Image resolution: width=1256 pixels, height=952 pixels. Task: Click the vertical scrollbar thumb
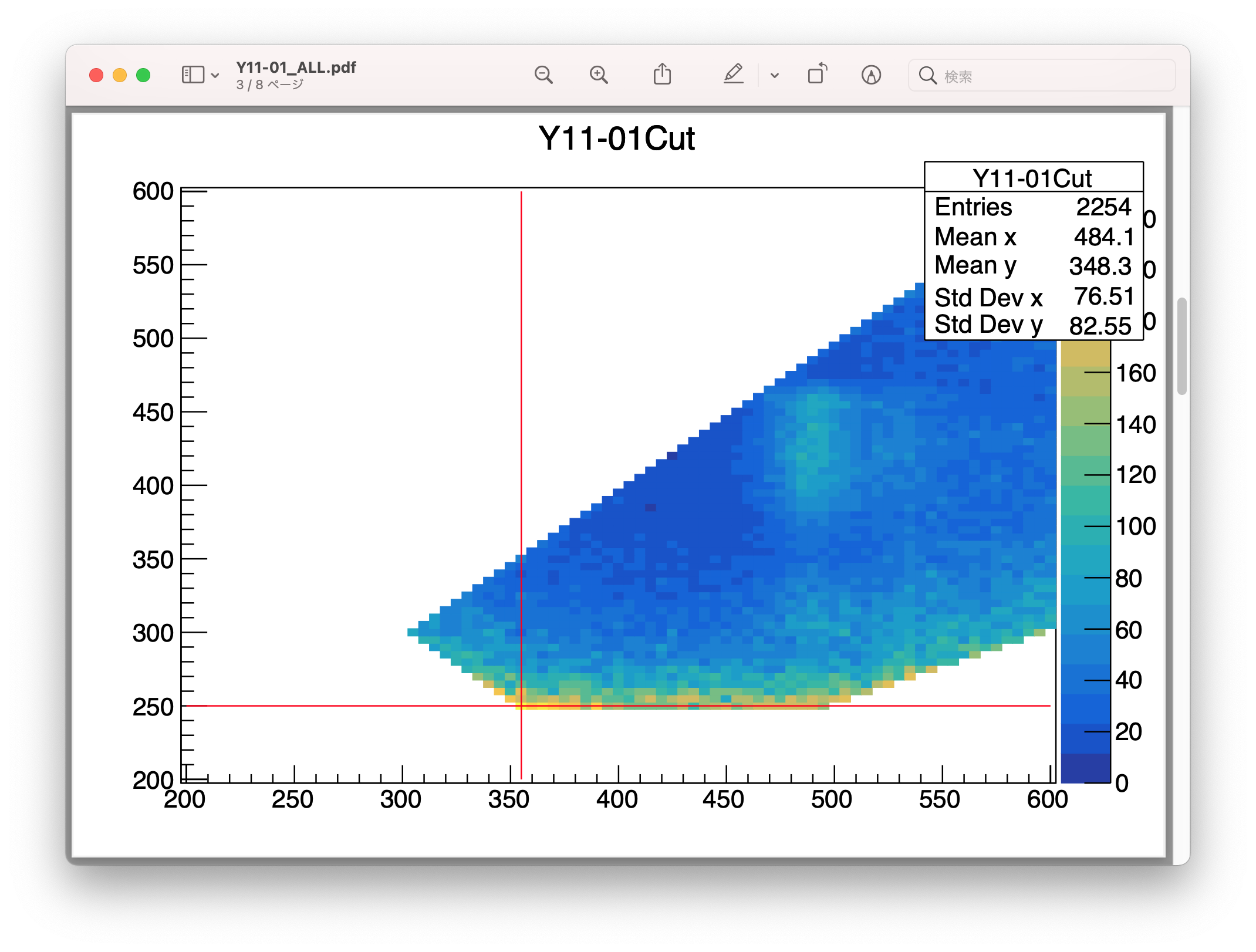[1182, 346]
